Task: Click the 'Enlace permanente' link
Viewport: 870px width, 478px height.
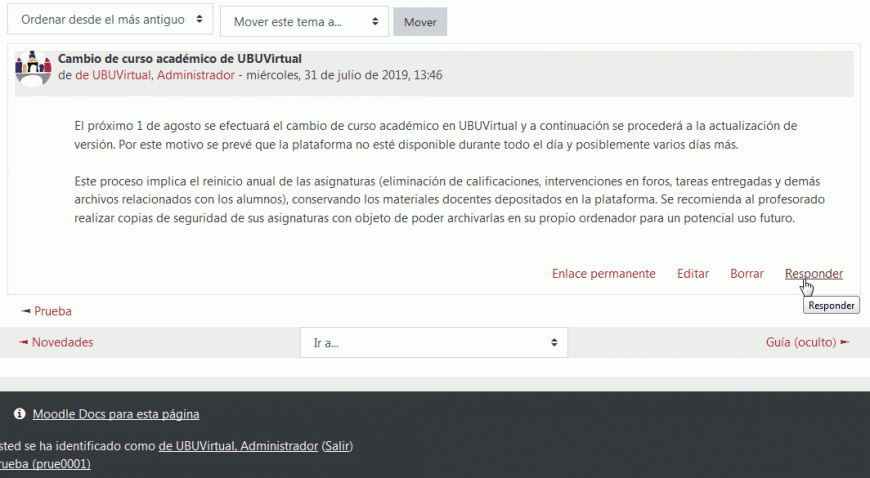Action: [x=604, y=274]
